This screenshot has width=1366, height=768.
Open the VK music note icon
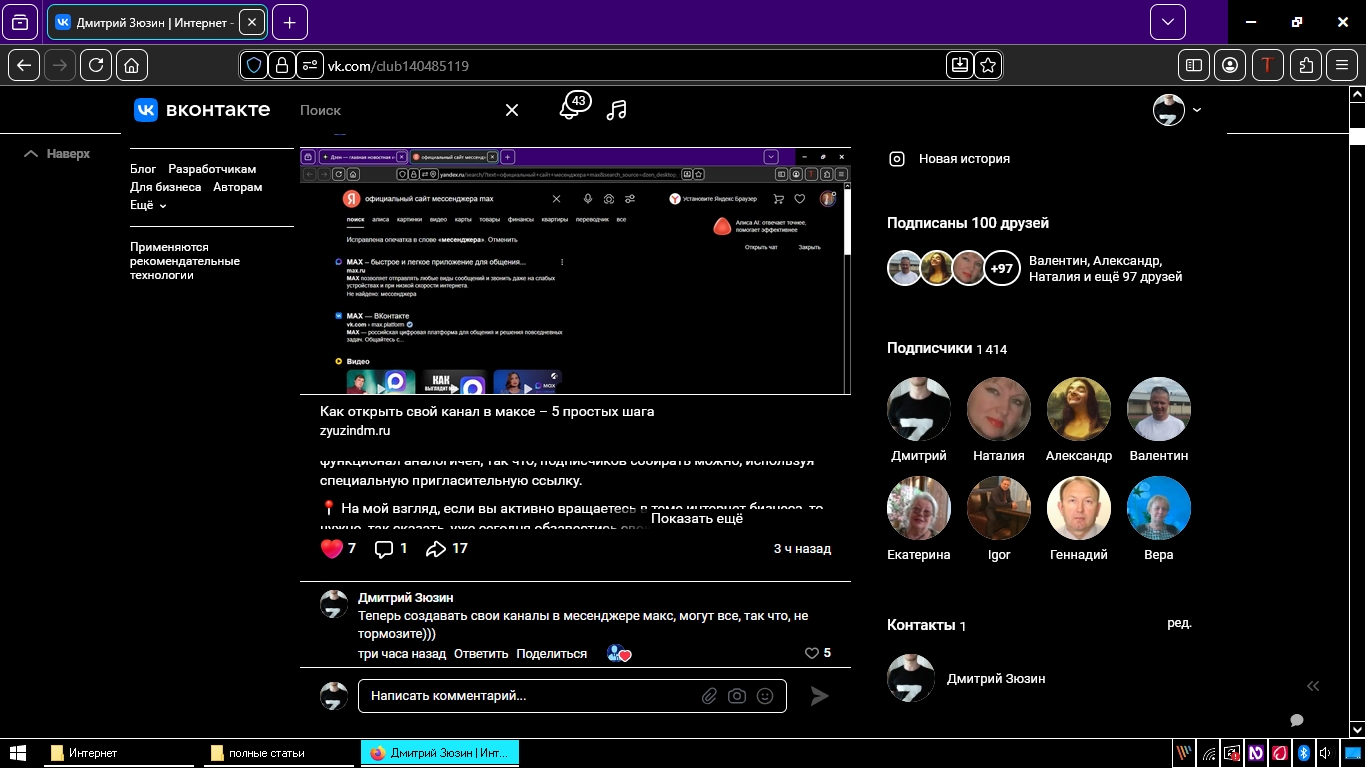[617, 110]
